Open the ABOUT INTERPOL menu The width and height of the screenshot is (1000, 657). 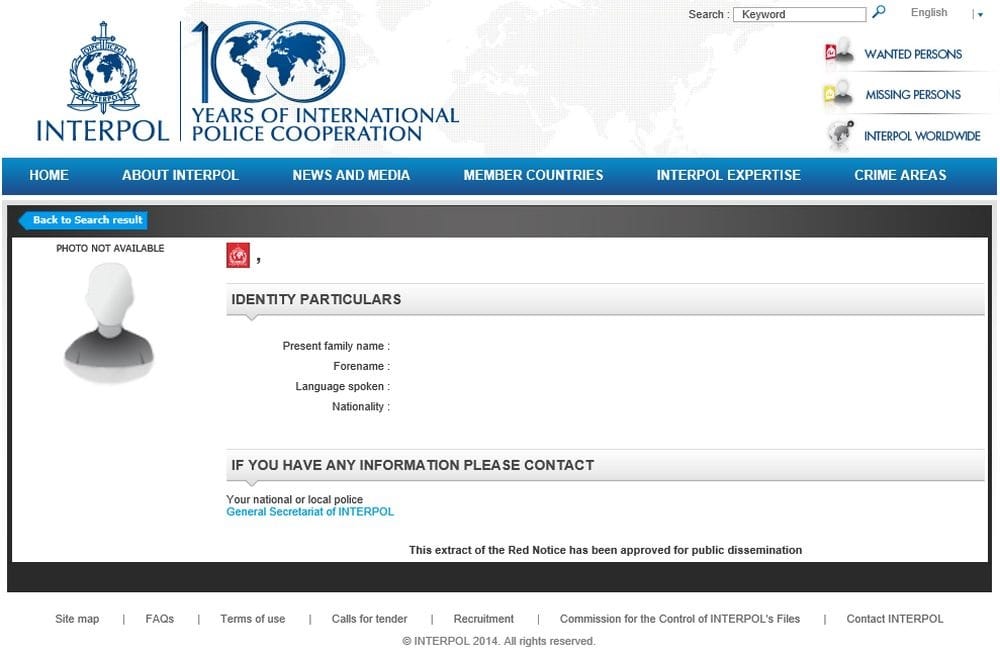[180, 175]
